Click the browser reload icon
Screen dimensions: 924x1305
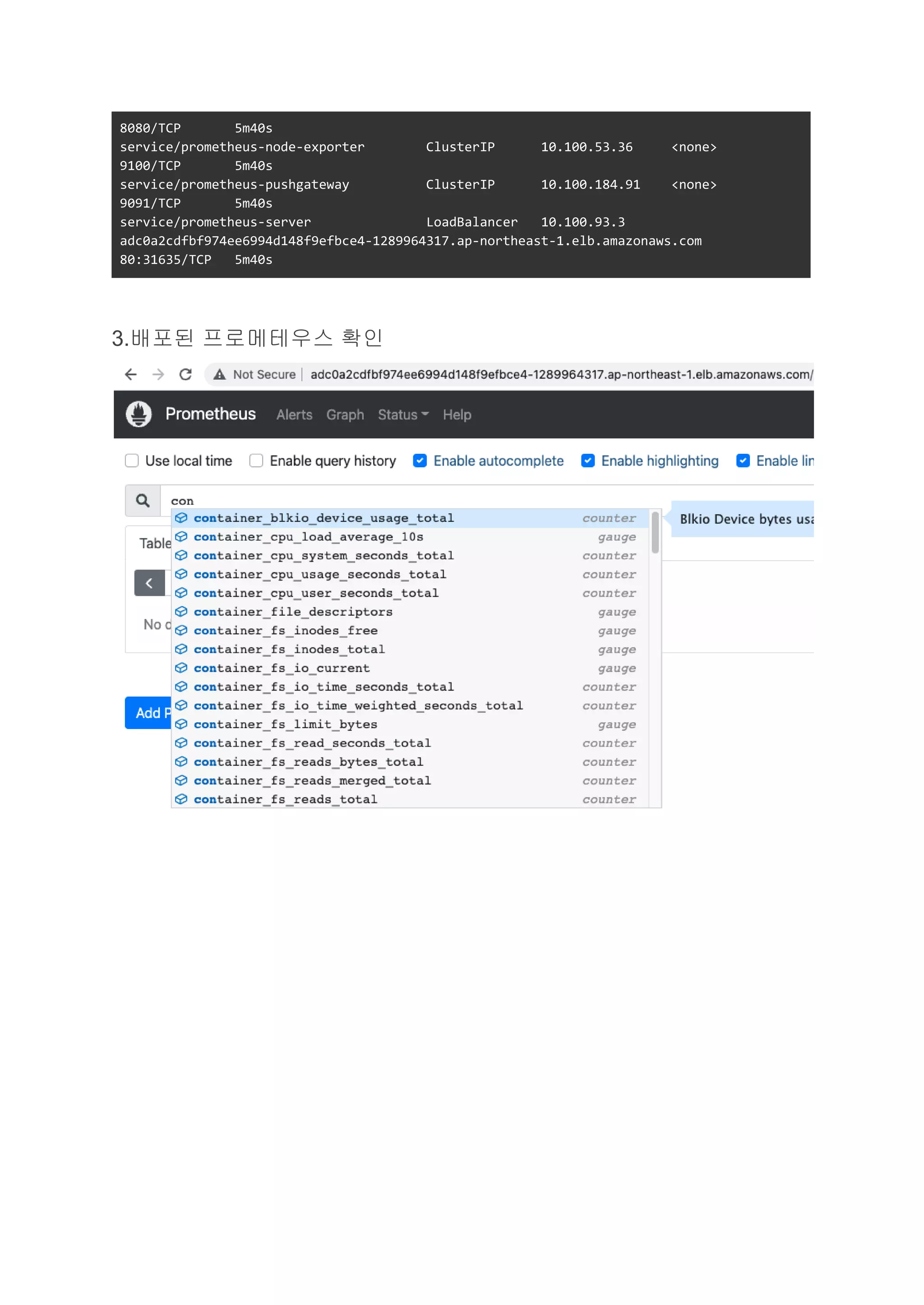[185, 374]
